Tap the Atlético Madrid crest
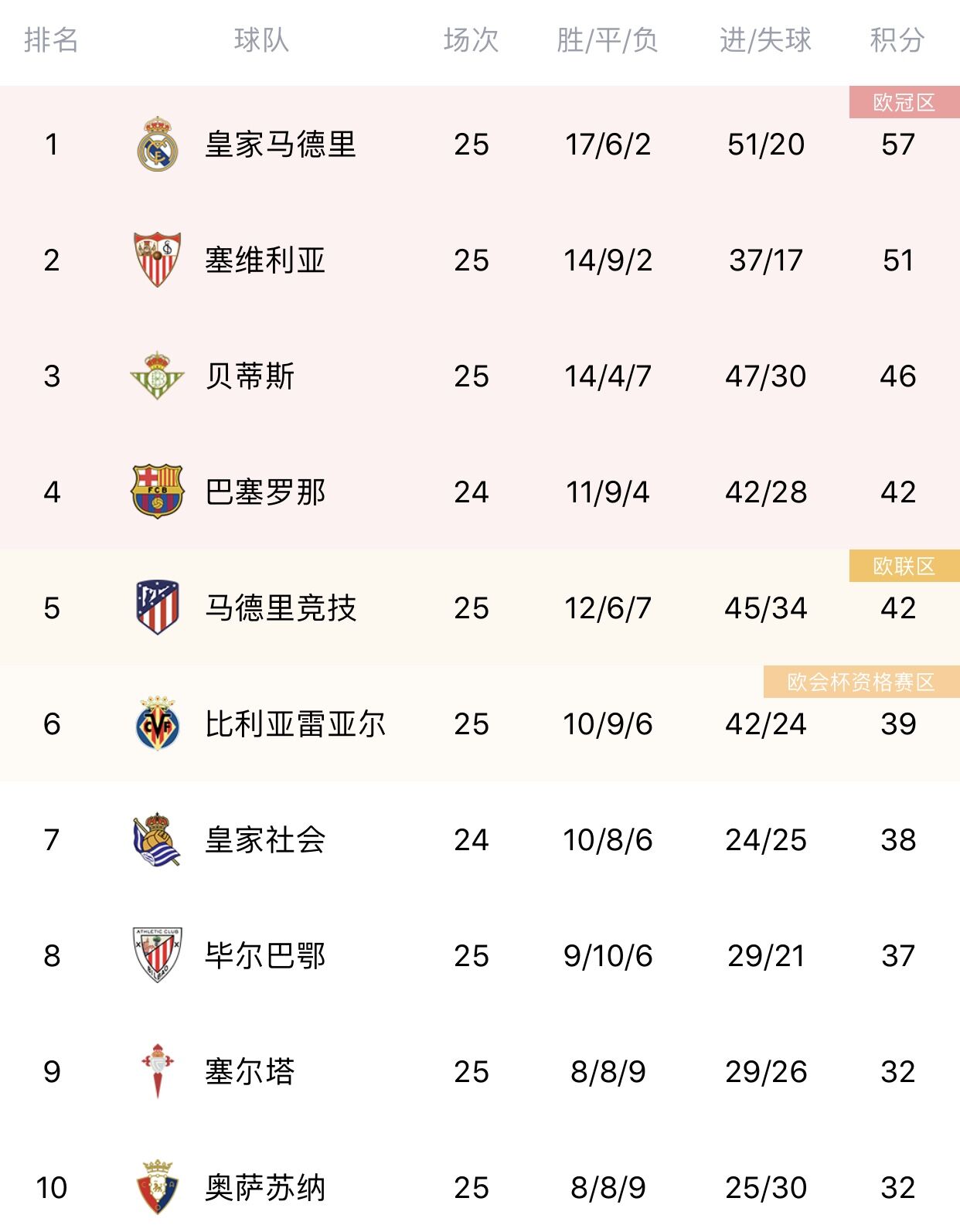The height and width of the screenshot is (1232, 960). point(158,607)
